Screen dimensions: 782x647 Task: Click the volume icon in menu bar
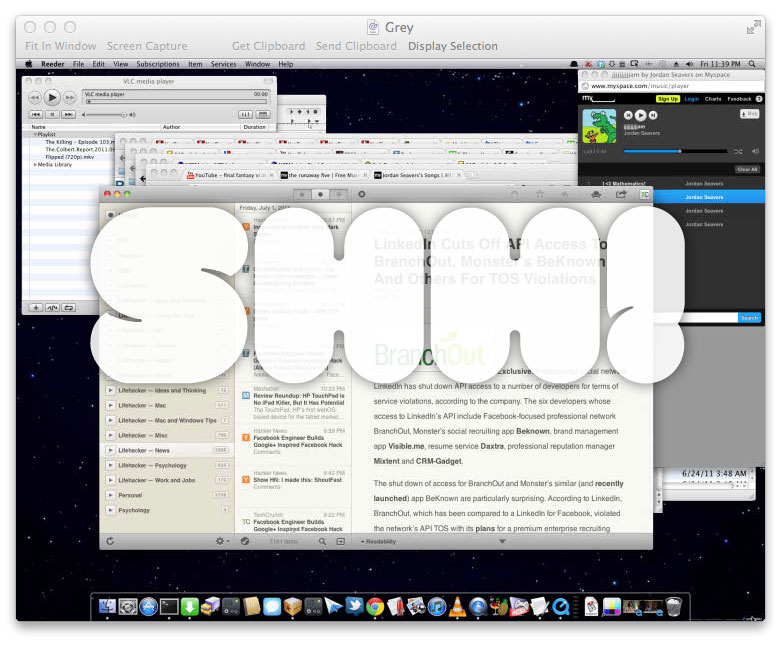(689, 64)
